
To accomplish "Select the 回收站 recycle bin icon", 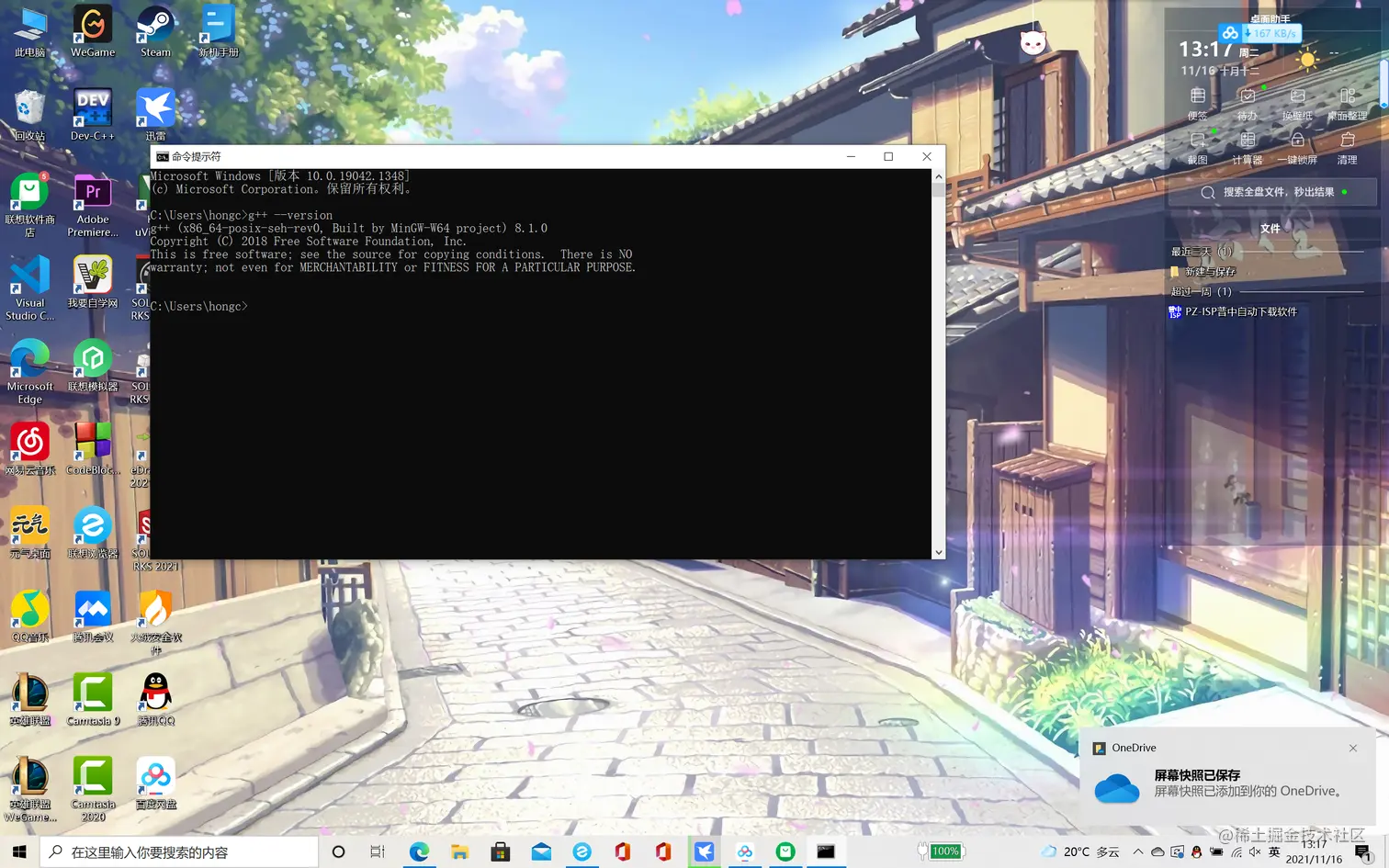I will (30, 116).
